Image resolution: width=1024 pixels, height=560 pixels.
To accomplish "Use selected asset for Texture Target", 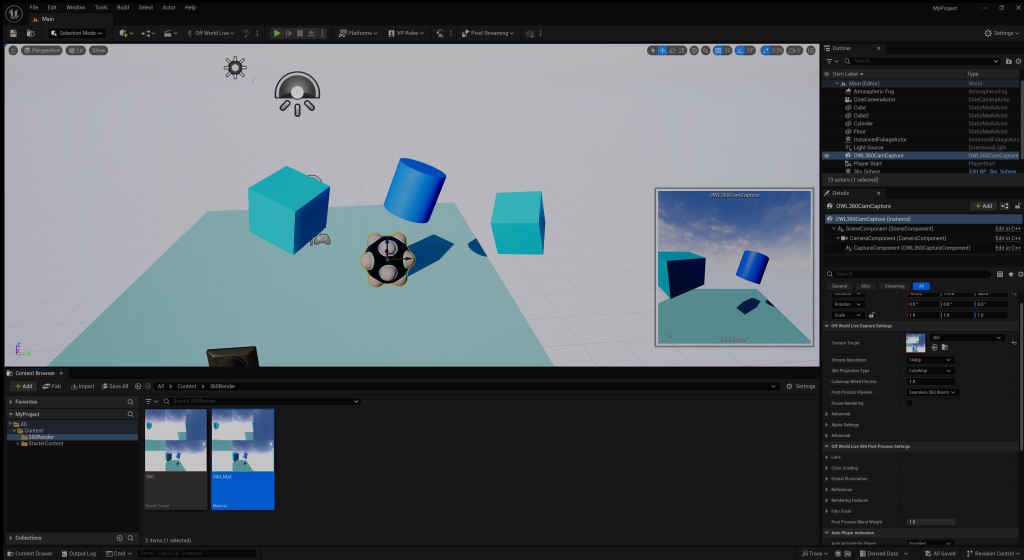I will click(x=935, y=347).
